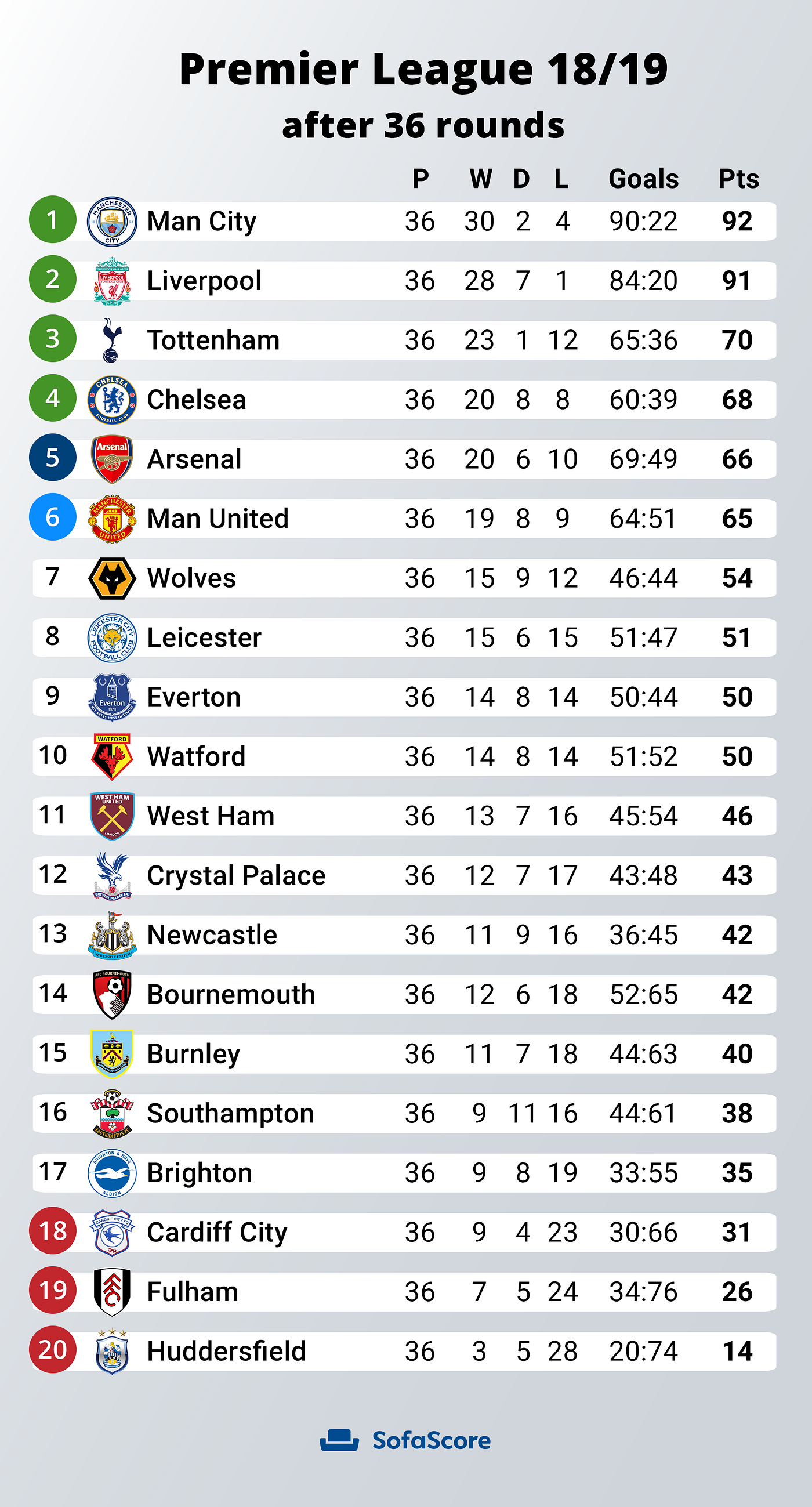This screenshot has width=812, height=1507.
Task: Click the Huddersfield team name
Action: [226, 1352]
